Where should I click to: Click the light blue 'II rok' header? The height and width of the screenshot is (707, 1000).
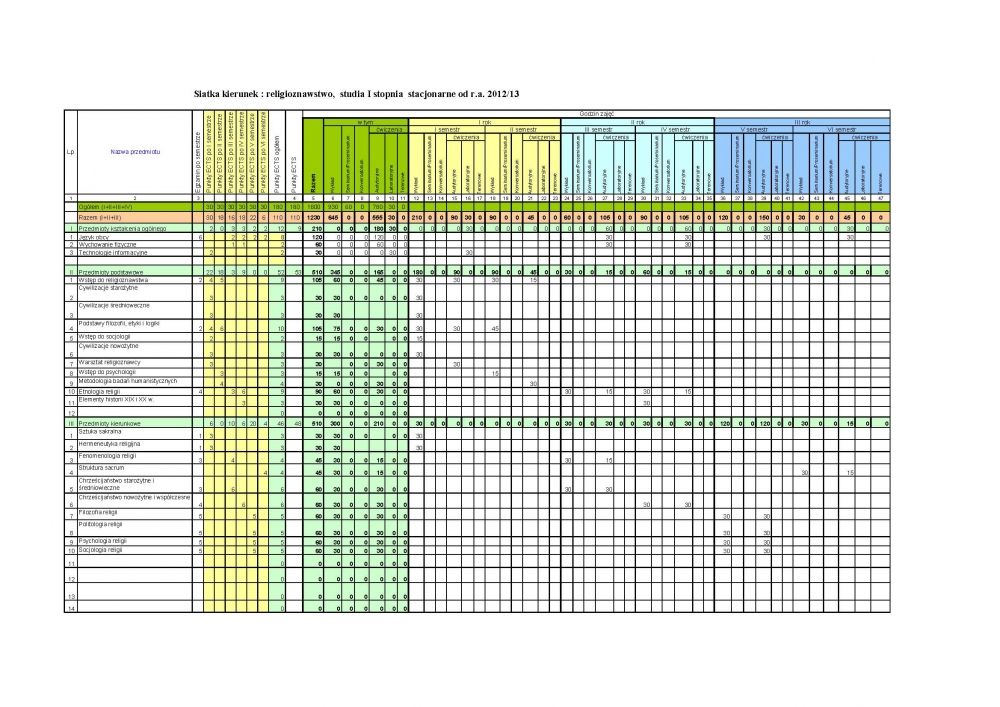click(x=637, y=122)
